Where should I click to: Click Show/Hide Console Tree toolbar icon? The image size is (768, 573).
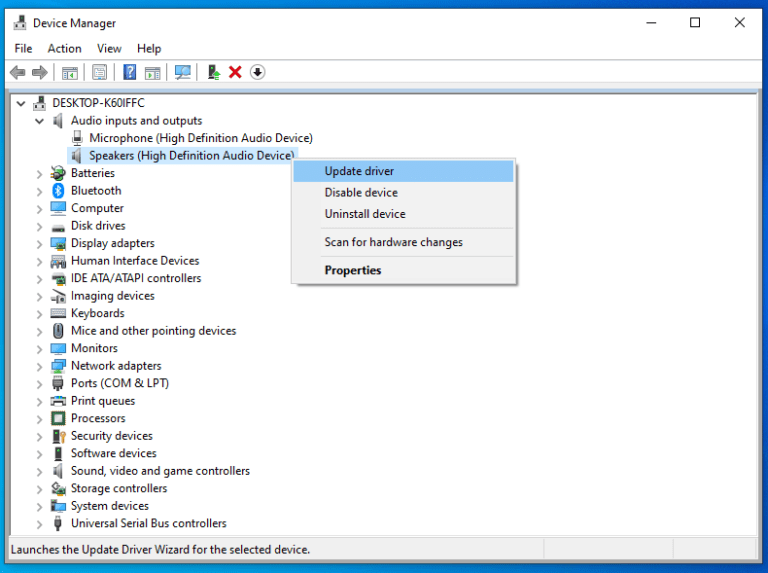pyautogui.click(x=70, y=72)
